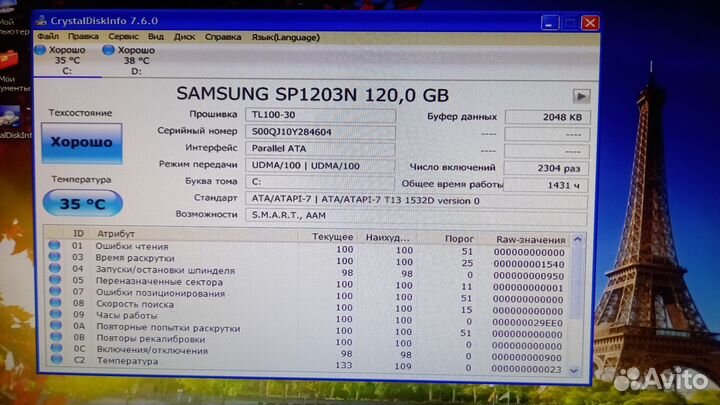Screen dimensions: 720x405
Task: Select the Включения/отключения attribute row
Action: (x=308, y=353)
